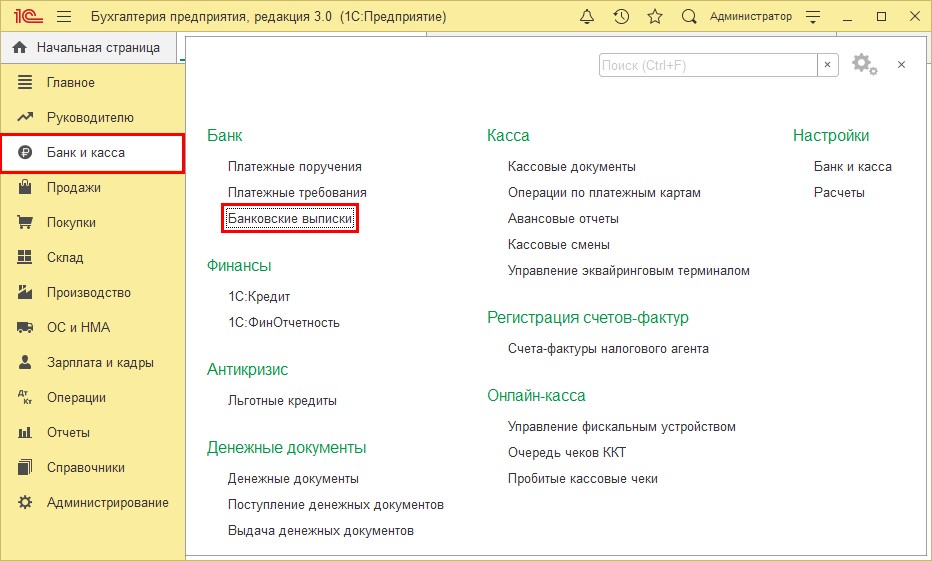Open Платежные поручения
Image resolution: width=932 pixels, height=561 pixels.
click(x=294, y=167)
